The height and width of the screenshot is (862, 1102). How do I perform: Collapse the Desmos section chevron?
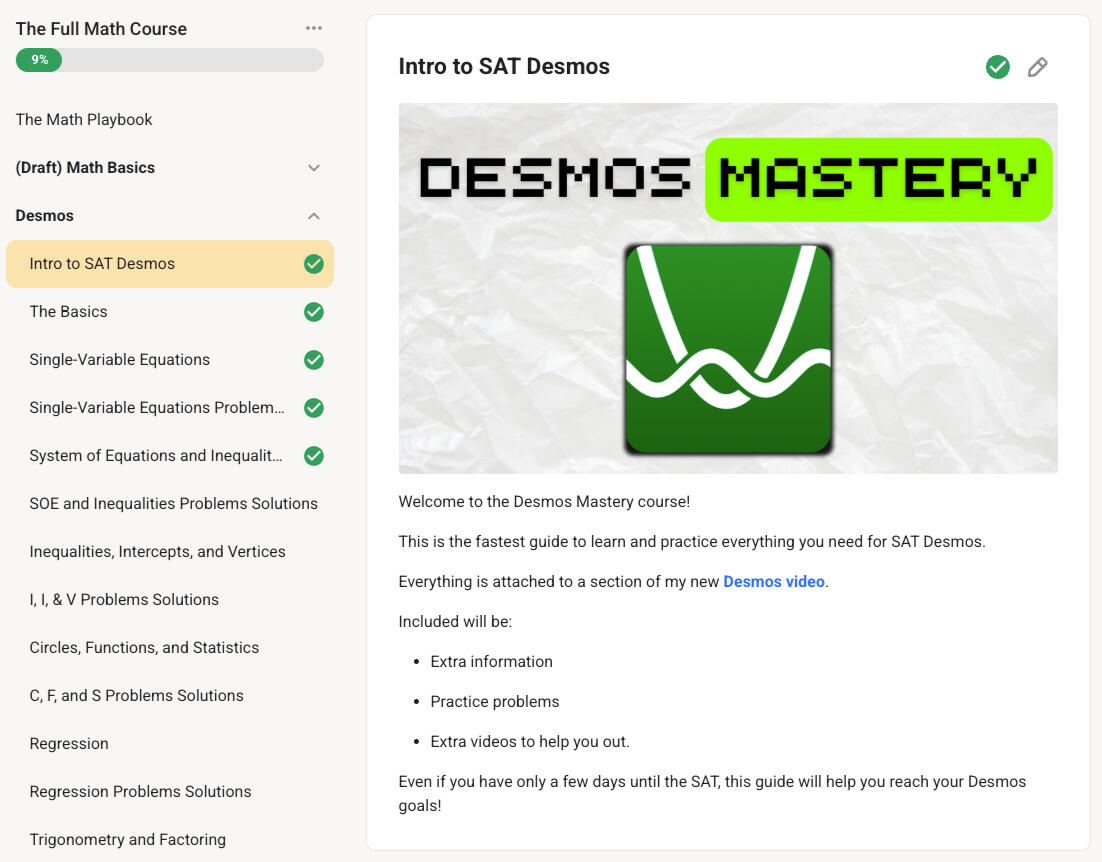[314, 216]
